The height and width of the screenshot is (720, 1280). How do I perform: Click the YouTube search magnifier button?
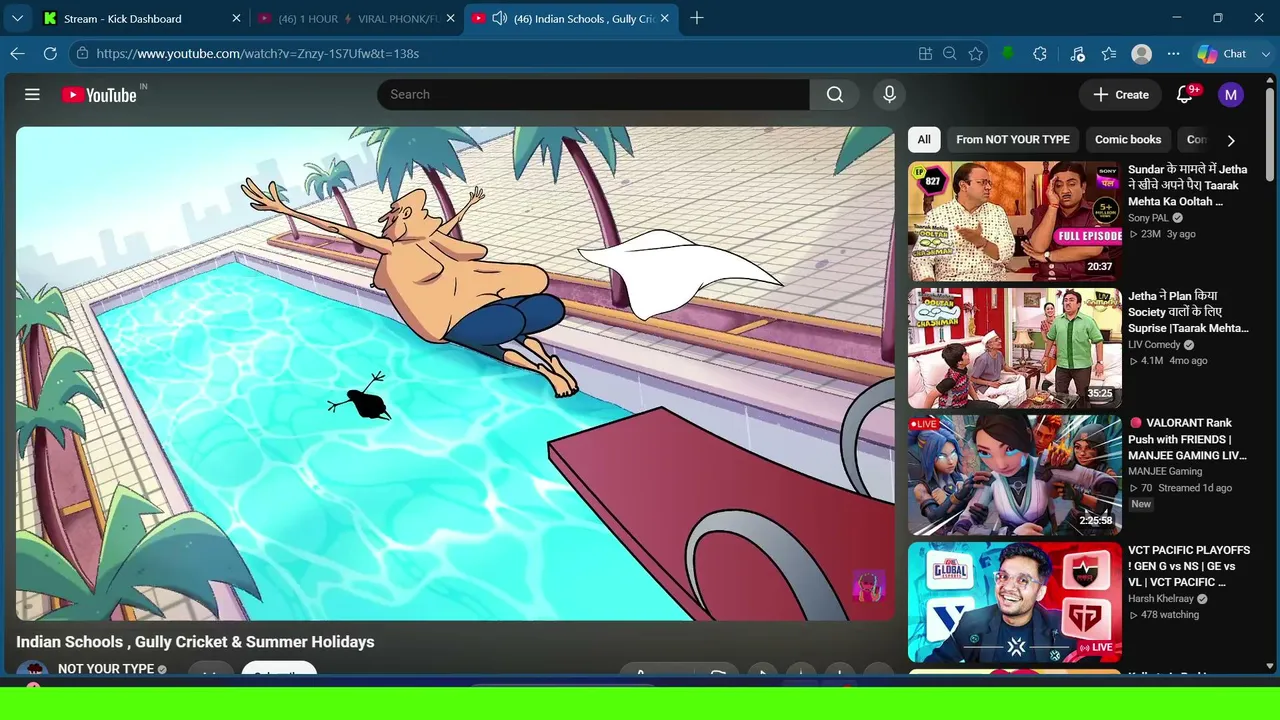(x=835, y=94)
